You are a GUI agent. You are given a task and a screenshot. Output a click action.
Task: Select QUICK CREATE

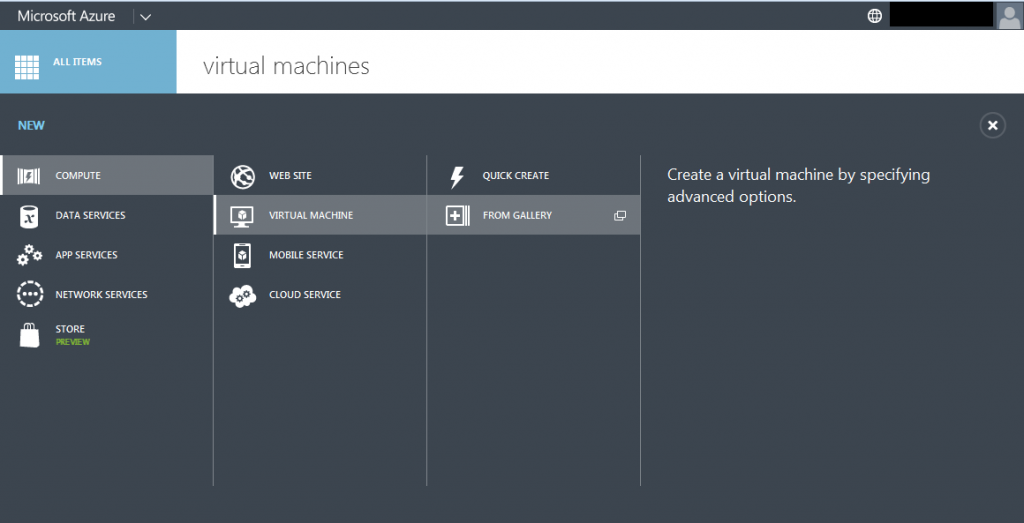point(534,176)
